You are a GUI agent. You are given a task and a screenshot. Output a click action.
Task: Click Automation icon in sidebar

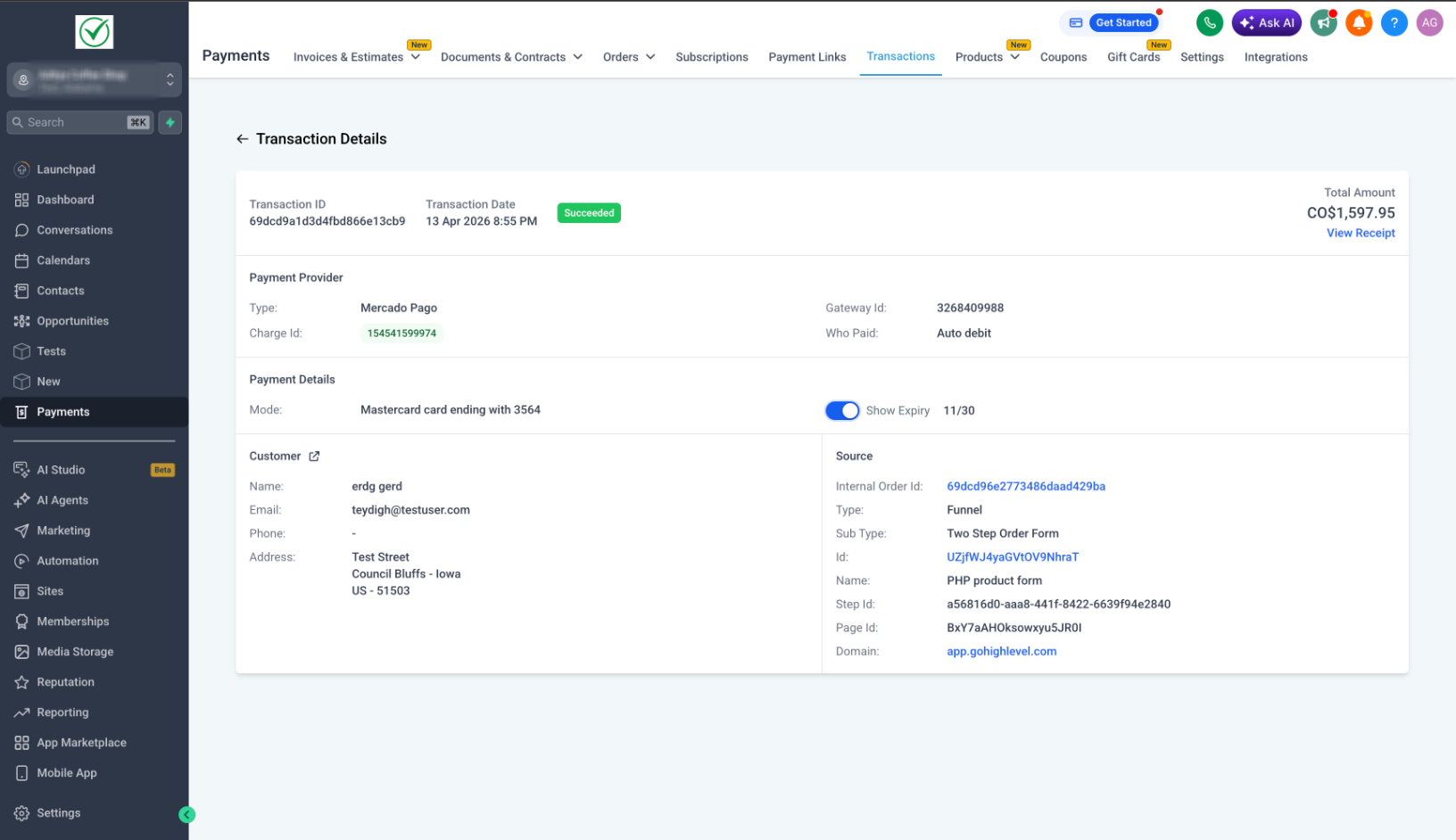[x=22, y=561]
